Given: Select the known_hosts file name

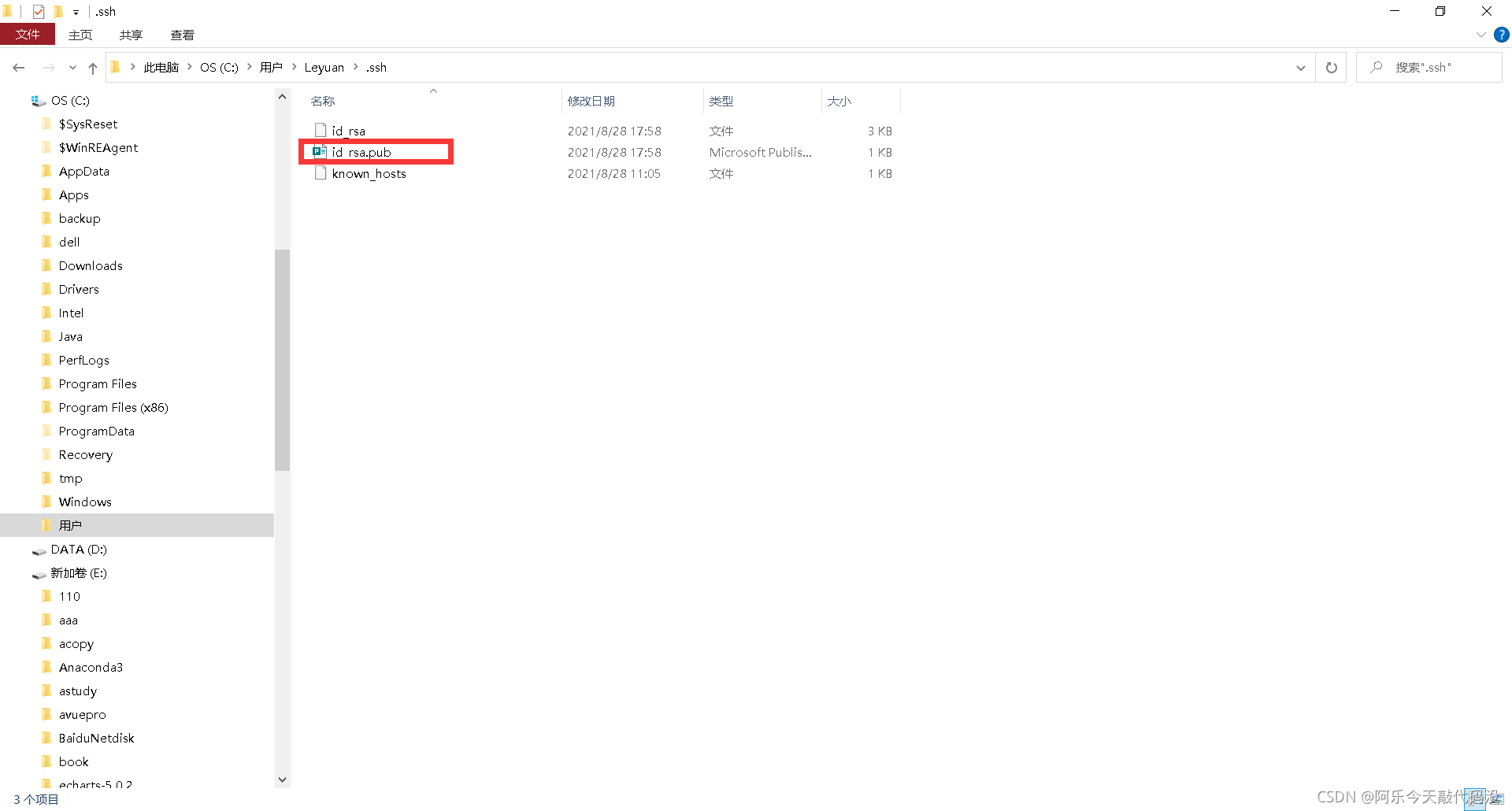Looking at the screenshot, I should pos(369,173).
